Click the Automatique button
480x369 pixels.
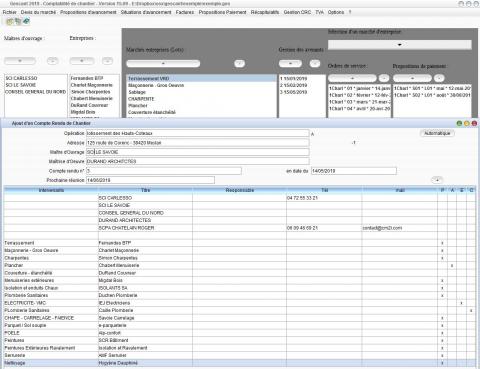(x=437, y=133)
